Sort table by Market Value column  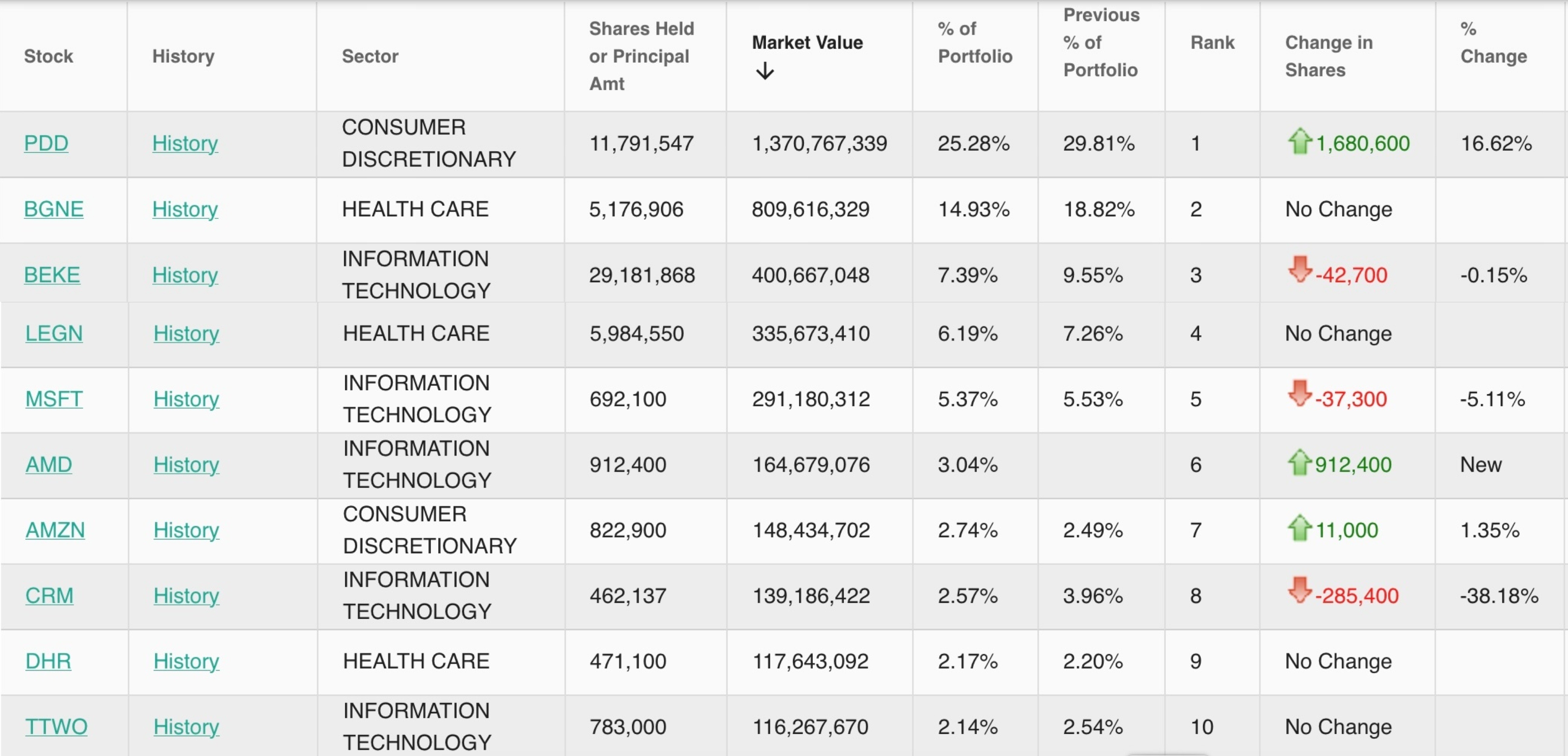point(807,43)
